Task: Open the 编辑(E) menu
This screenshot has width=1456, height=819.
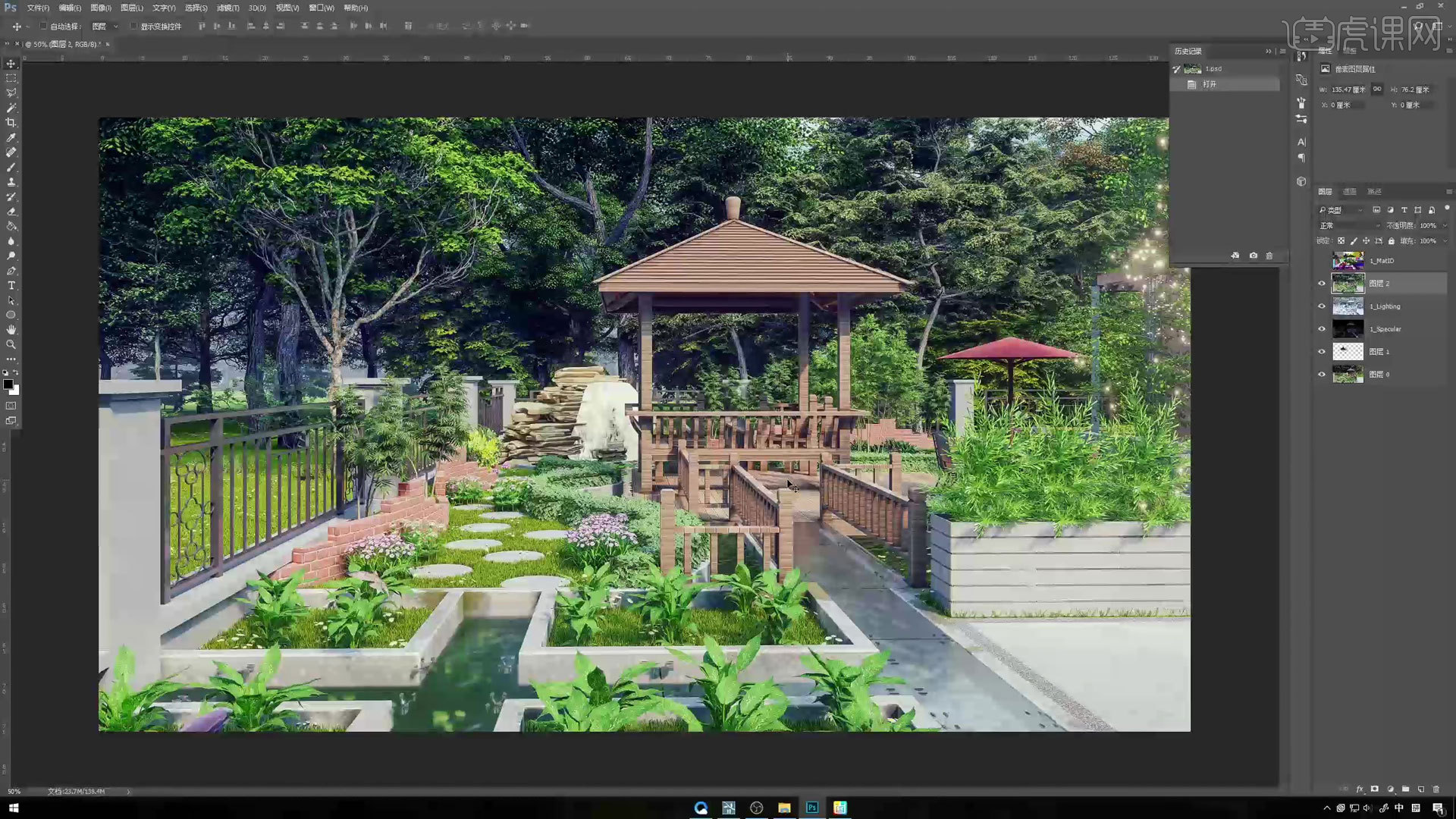Action: [70, 8]
